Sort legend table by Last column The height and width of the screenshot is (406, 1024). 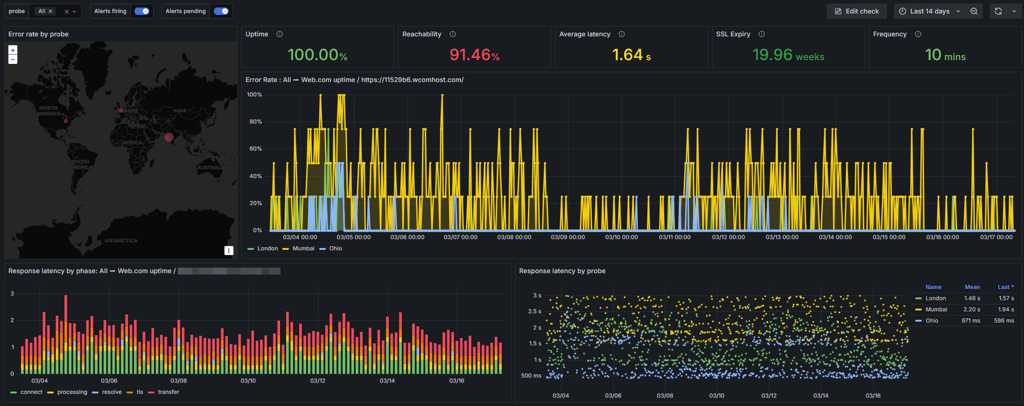pyautogui.click(x=1007, y=287)
